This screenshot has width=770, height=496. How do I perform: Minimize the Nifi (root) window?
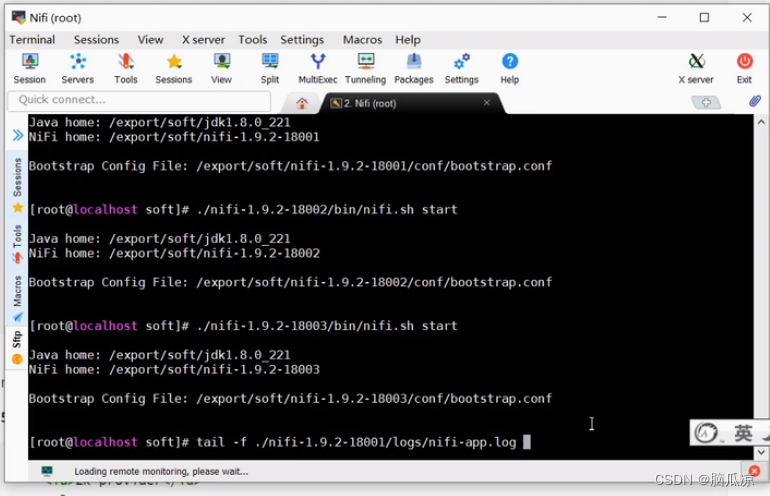662,18
